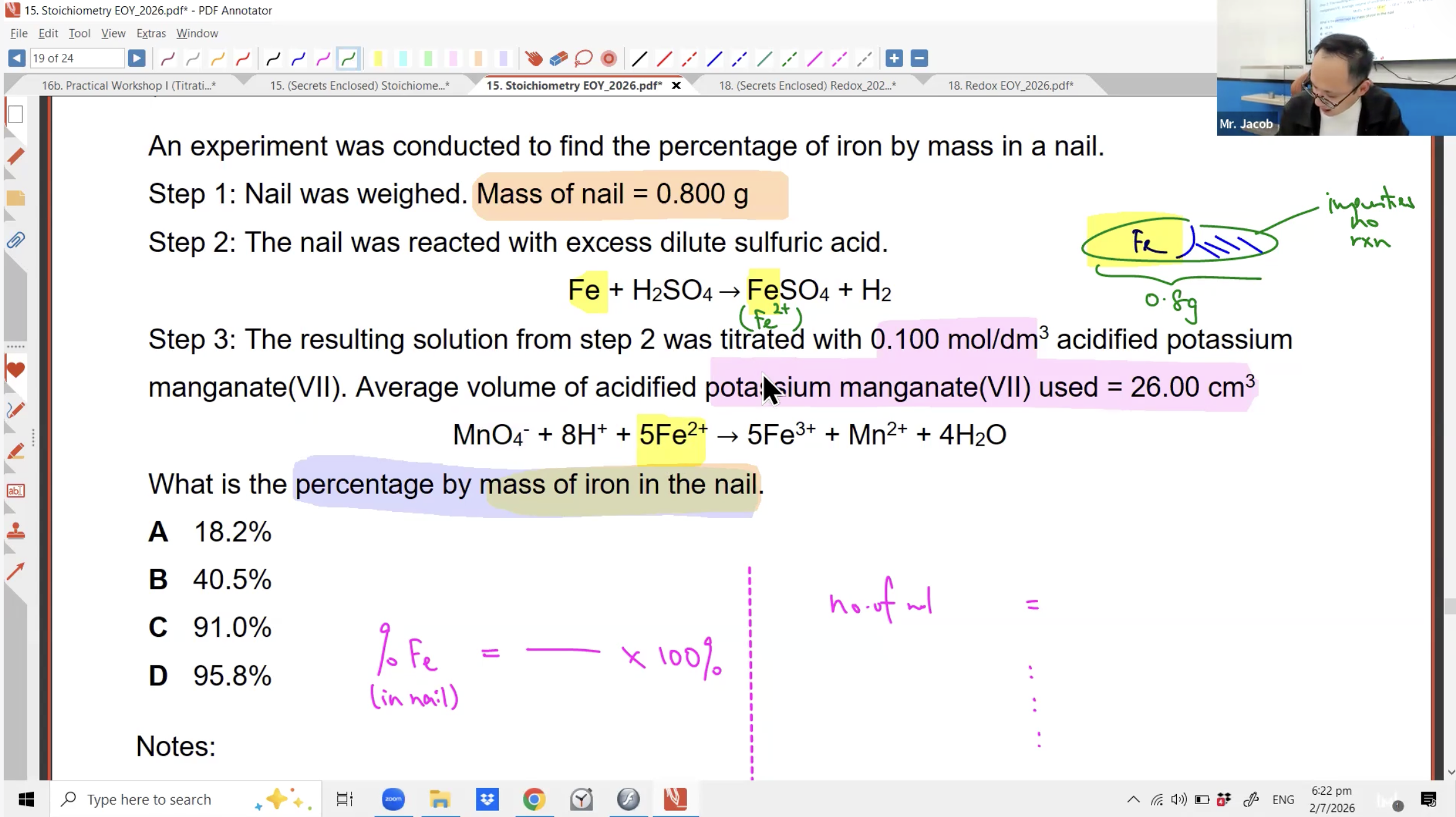Screen dimensions: 1456x817
Task: Select the active green pen preset
Action: pos(349,59)
